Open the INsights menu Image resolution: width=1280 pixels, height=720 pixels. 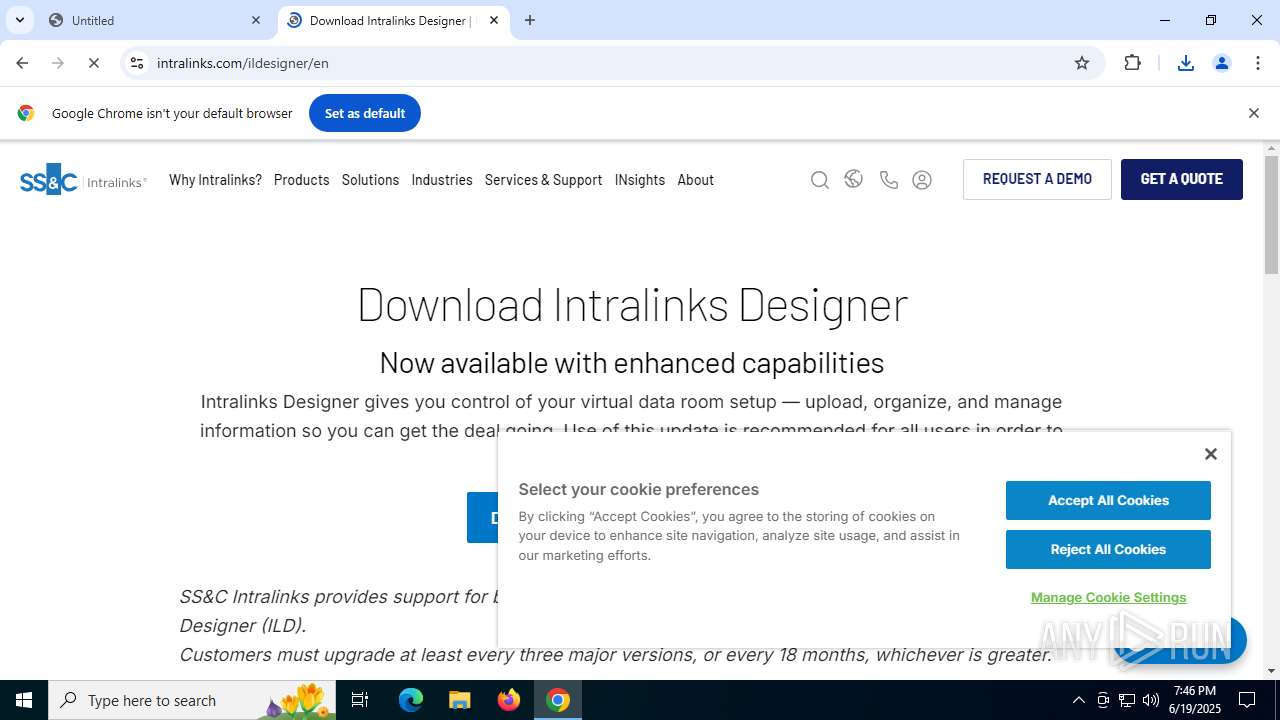coord(640,180)
